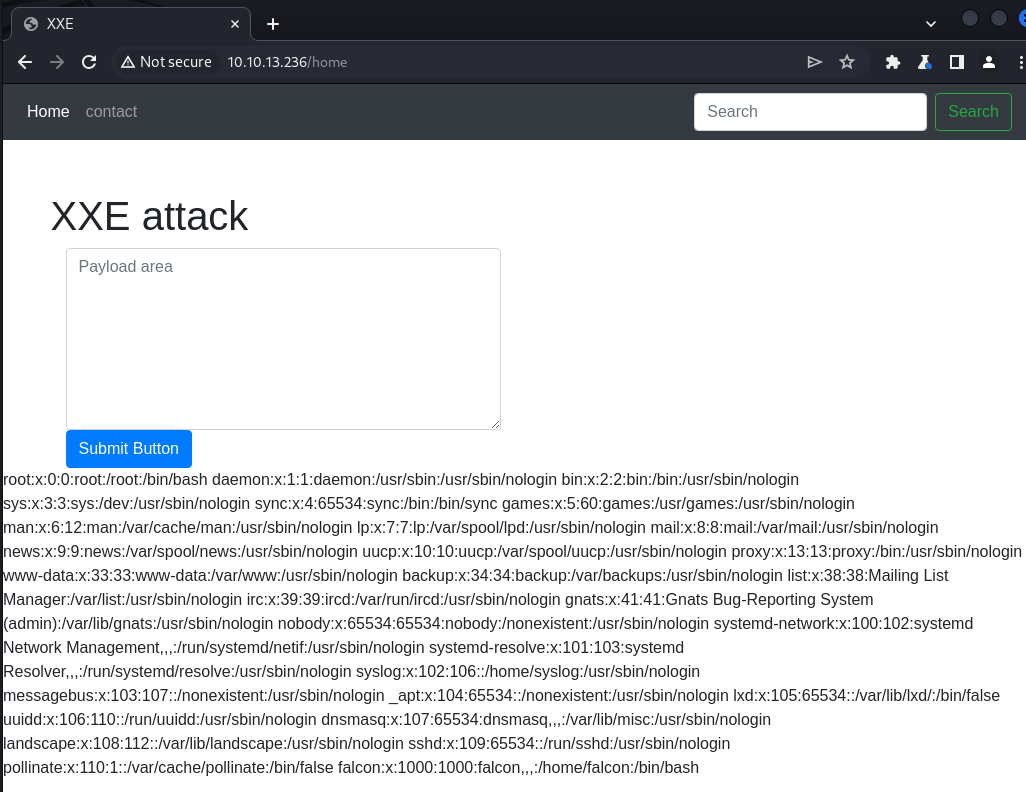Click the green Search button
The image size is (1026, 792).
pyautogui.click(x=973, y=111)
